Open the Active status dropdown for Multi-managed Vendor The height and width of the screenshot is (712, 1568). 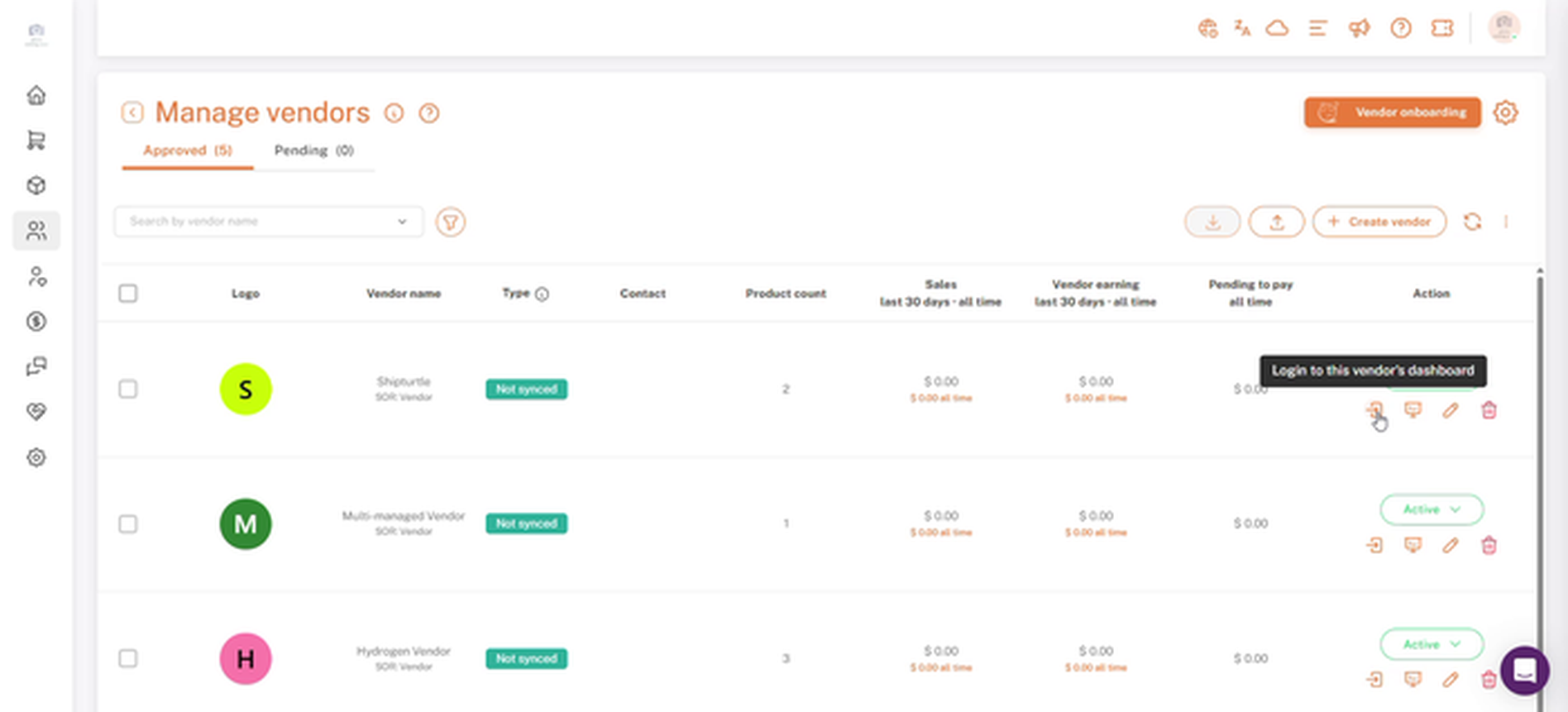1432,509
